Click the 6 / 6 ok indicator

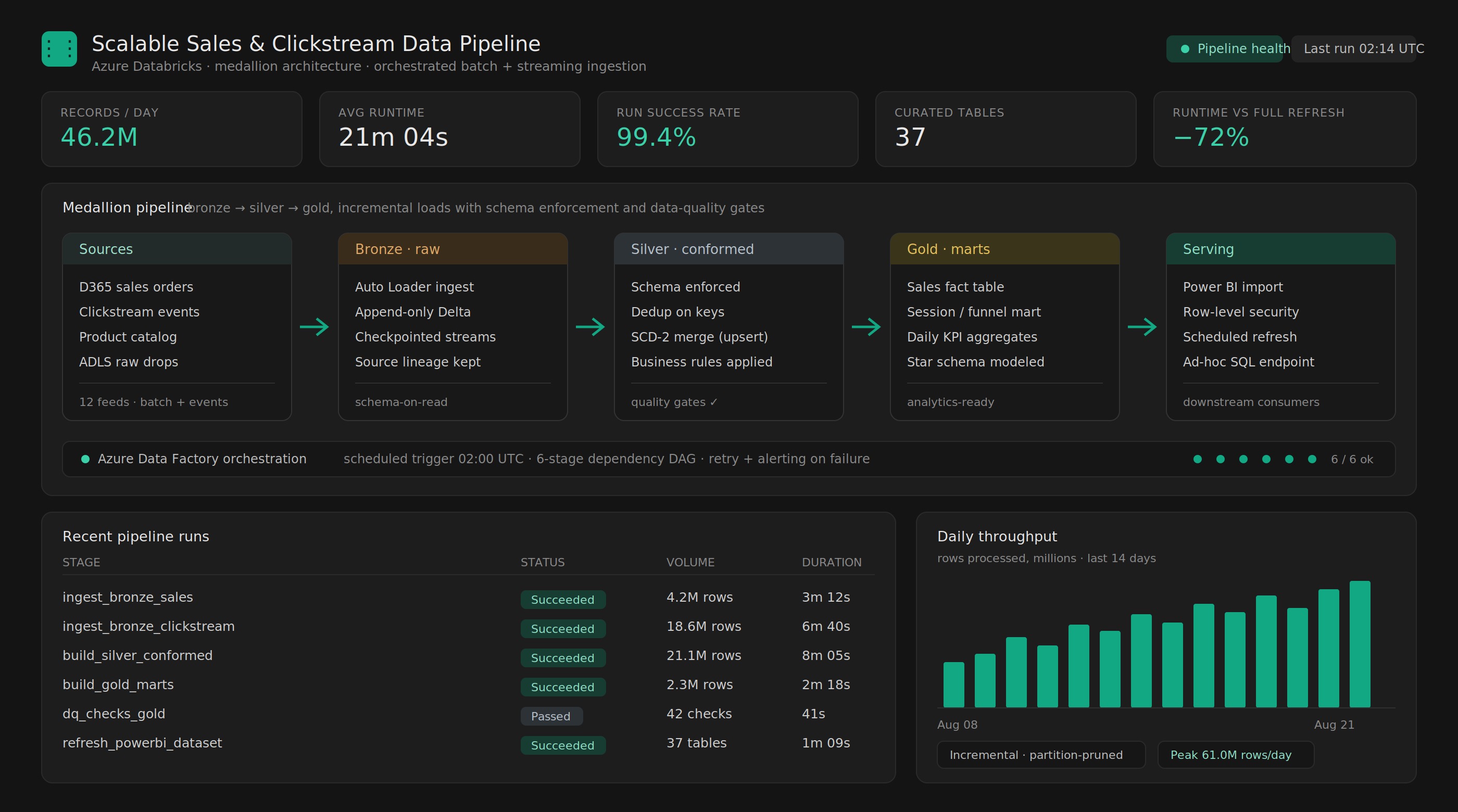1352,459
